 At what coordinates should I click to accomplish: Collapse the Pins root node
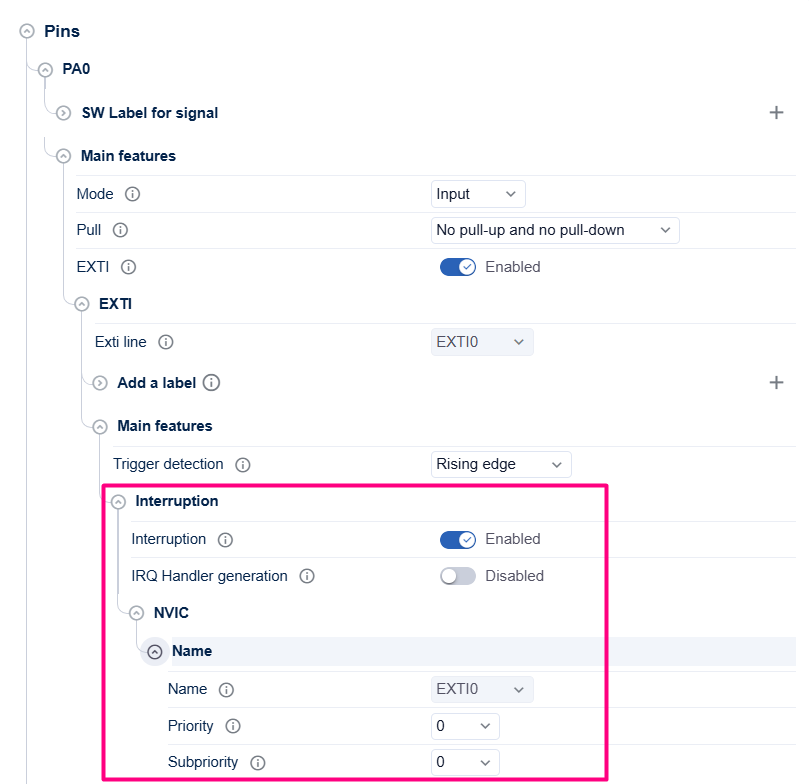coord(27,31)
